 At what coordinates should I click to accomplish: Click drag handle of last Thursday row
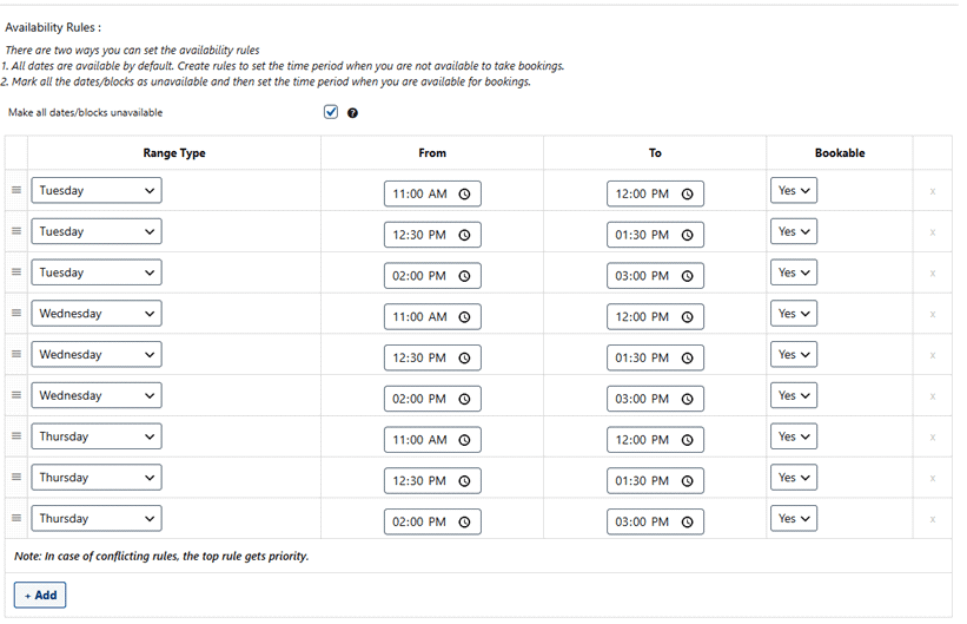[x=16, y=519]
